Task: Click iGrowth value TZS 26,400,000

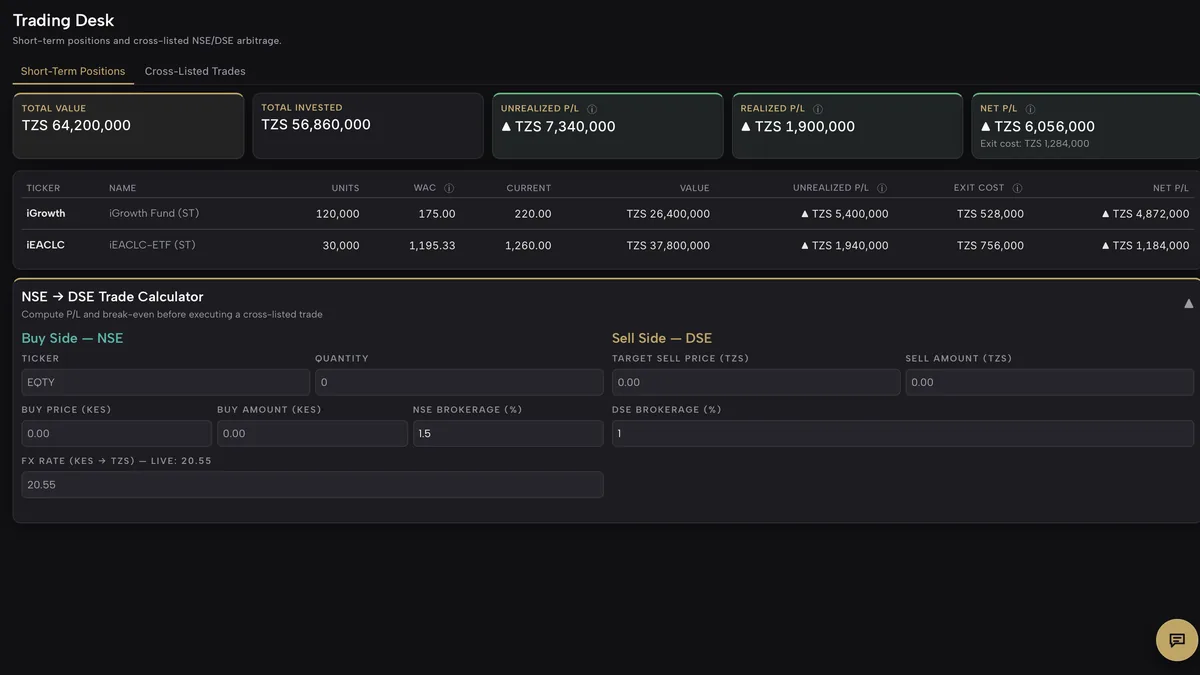Action: (668, 214)
